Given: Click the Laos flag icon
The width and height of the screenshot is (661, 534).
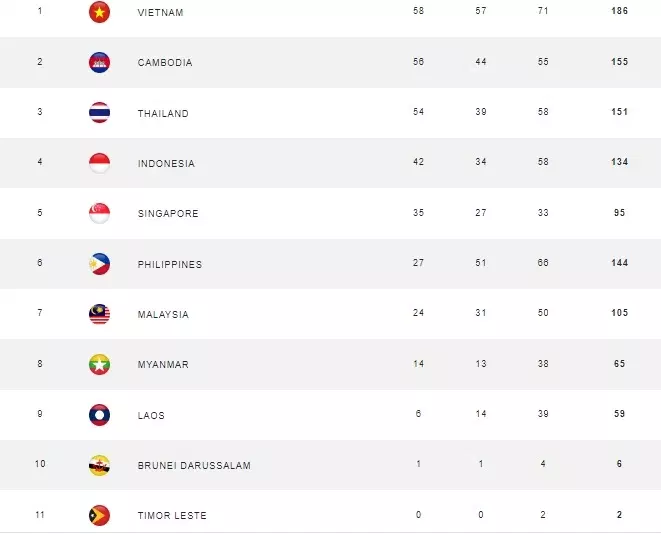Looking at the screenshot, I should point(99,415).
